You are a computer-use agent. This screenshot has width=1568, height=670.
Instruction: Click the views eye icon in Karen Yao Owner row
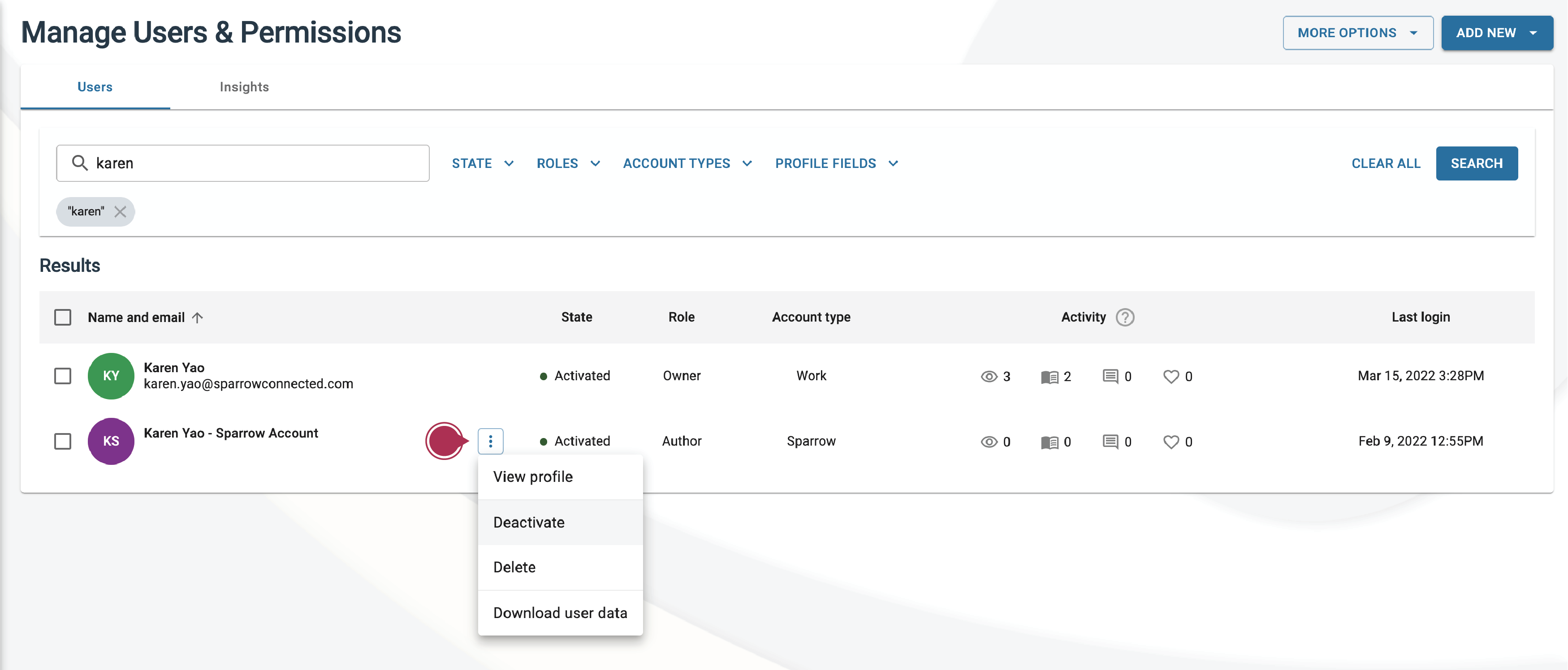pyautogui.click(x=989, y=376)
